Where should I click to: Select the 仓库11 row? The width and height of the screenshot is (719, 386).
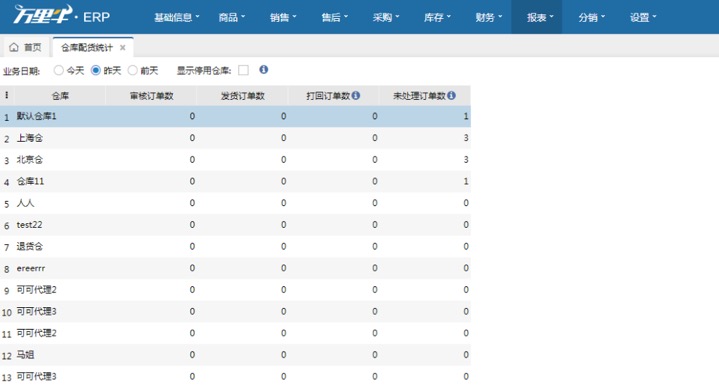coord(235,181)
